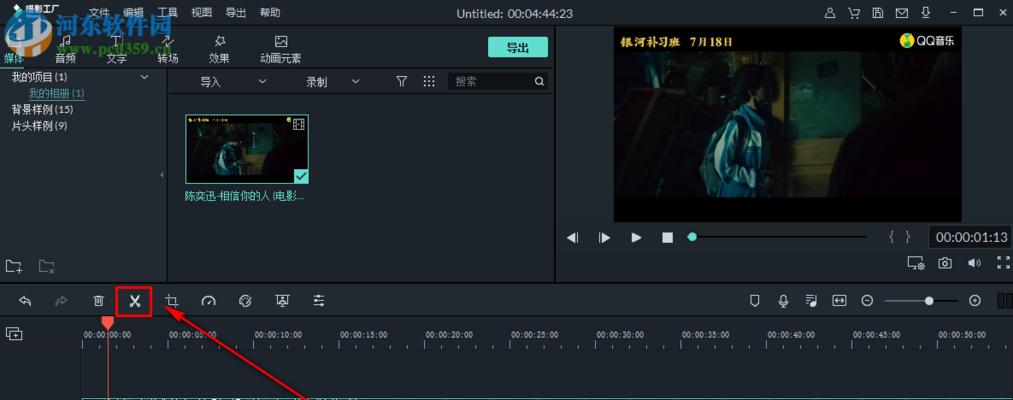Step back one frame in preview
The image size is (1013, 400).
[x=572, y=238]
